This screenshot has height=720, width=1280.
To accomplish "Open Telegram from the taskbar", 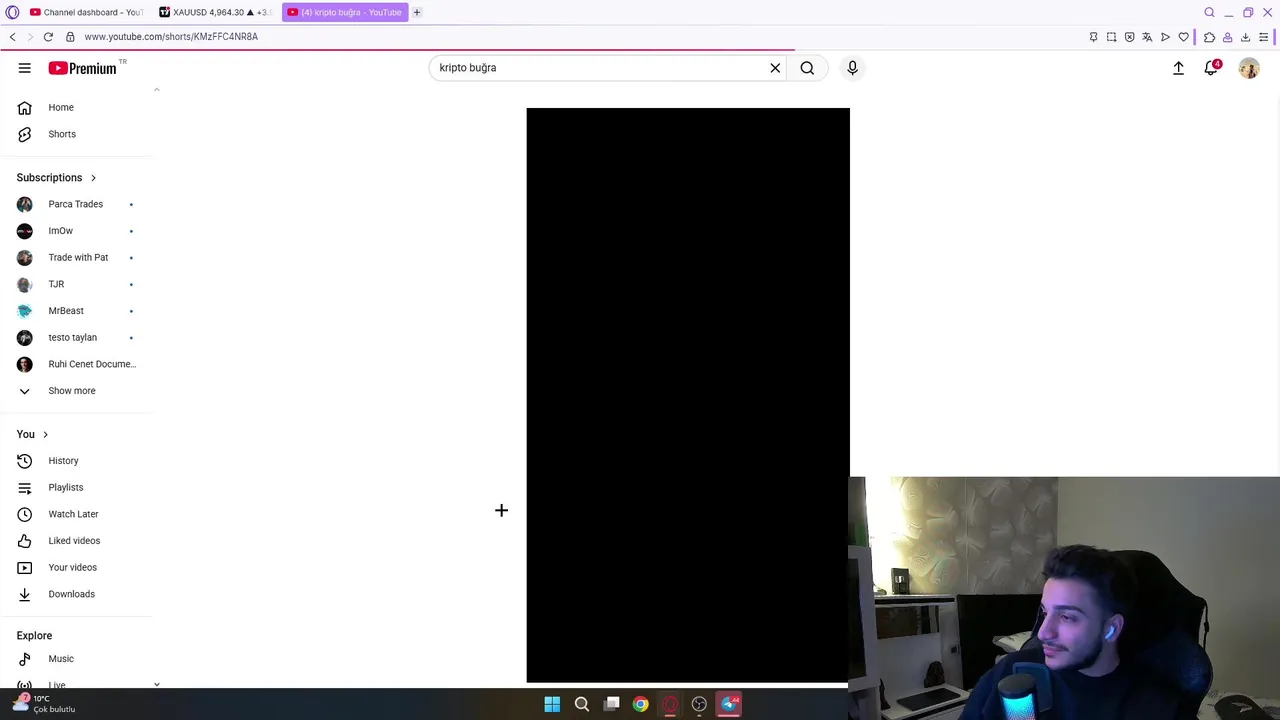I will 729,704.
